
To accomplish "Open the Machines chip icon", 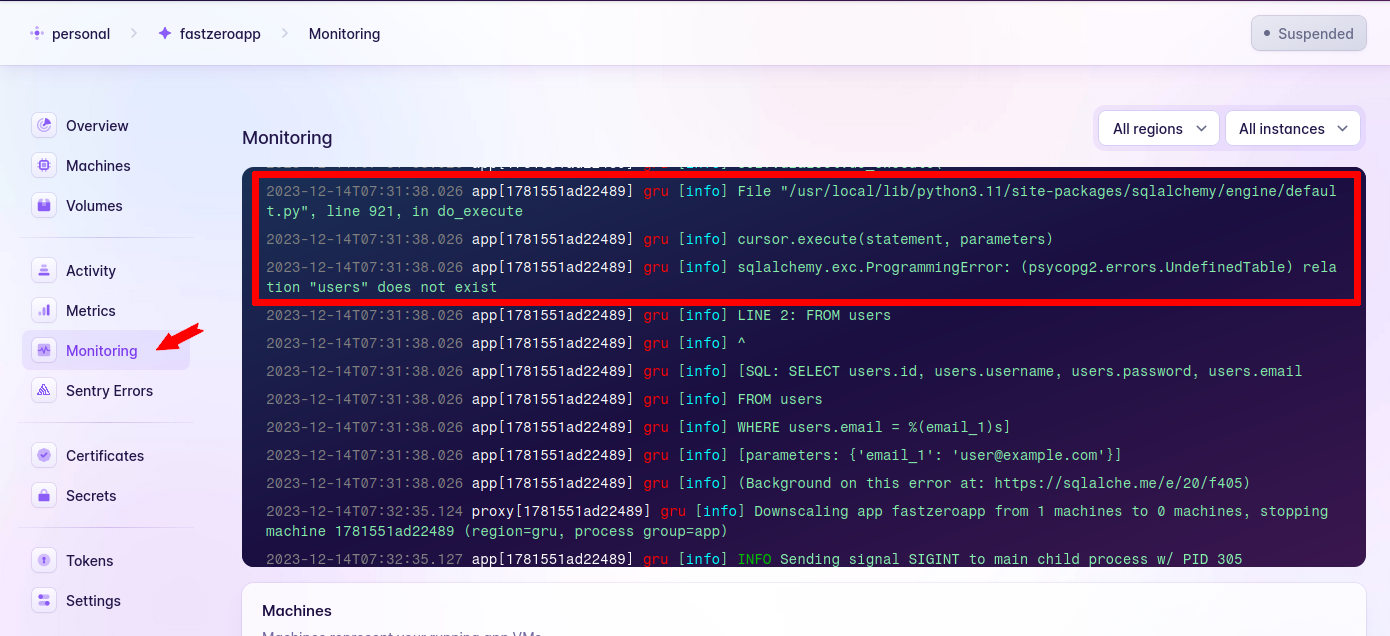I will click(44, 166).
